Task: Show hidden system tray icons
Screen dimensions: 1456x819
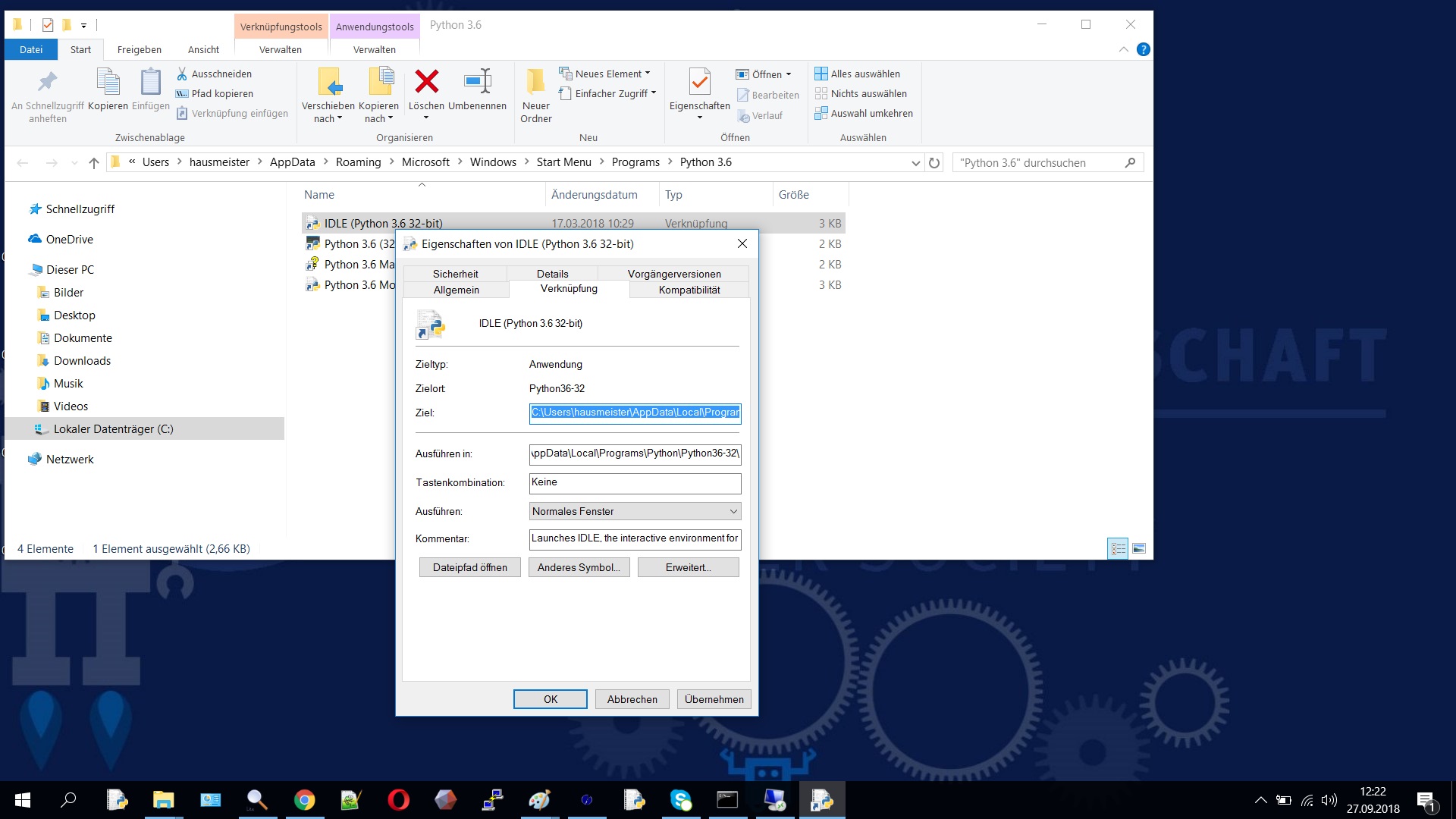Action: point(1260,800)
